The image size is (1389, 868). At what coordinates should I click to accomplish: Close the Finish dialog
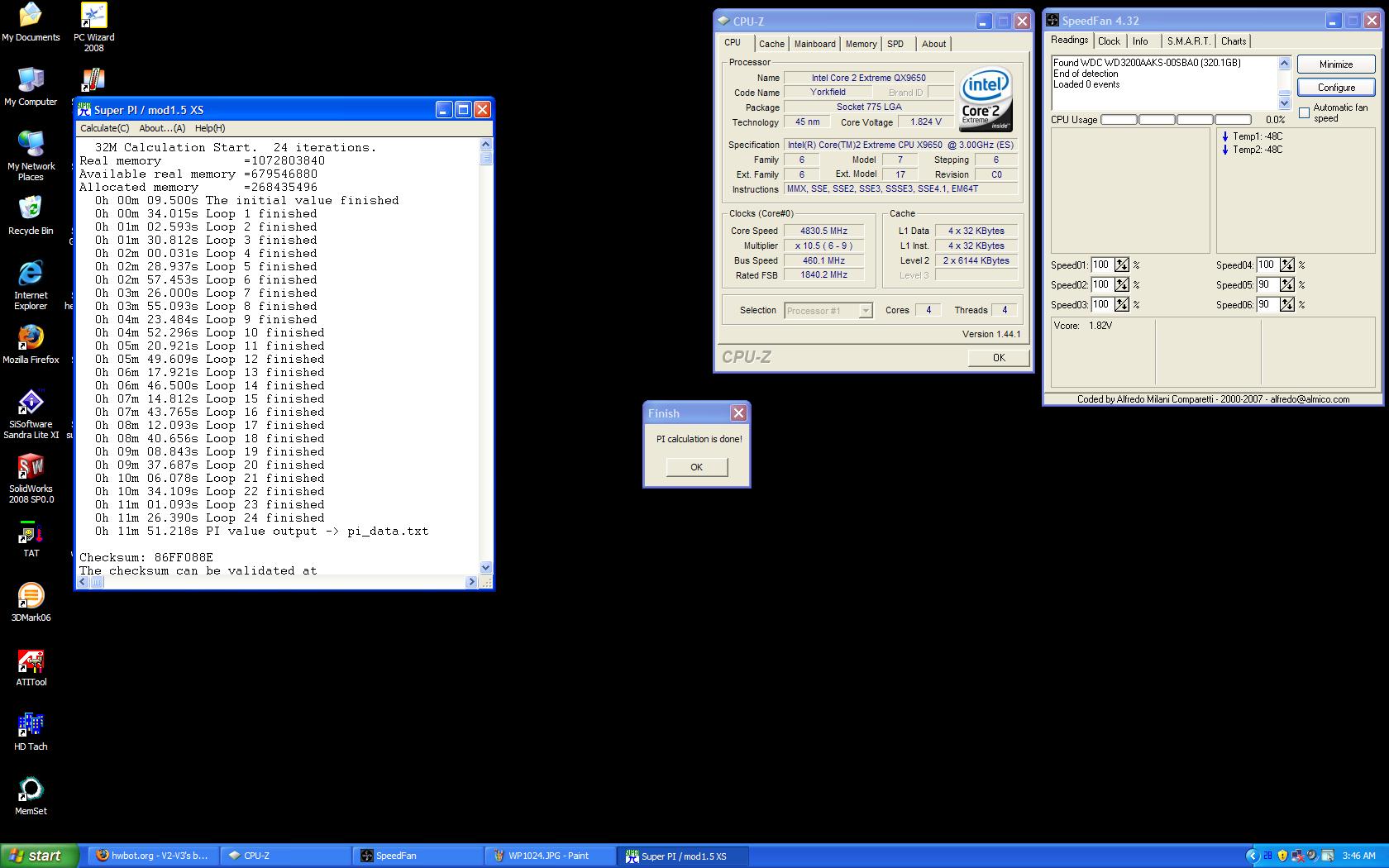(x=738, y=413)
